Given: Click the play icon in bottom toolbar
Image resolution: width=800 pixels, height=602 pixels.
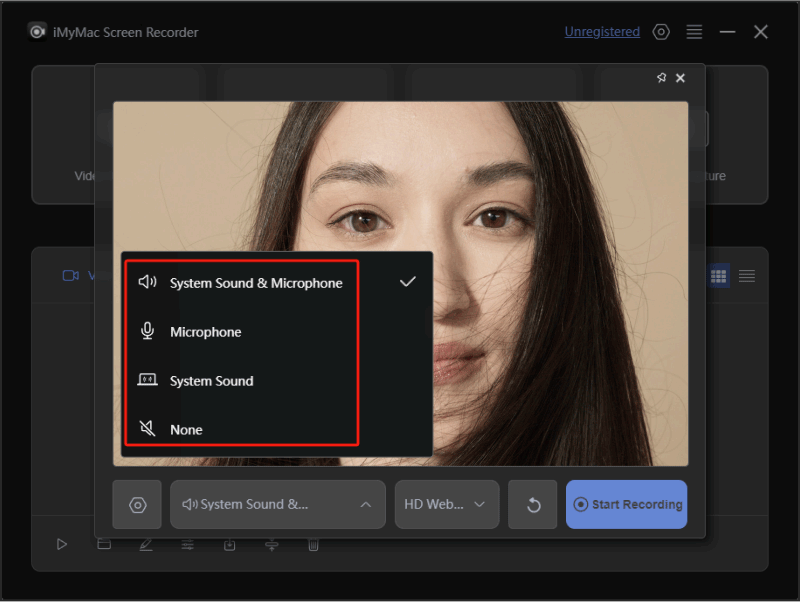Looking at the screenshot, I should pyautogui.click(x=62, y=544).
